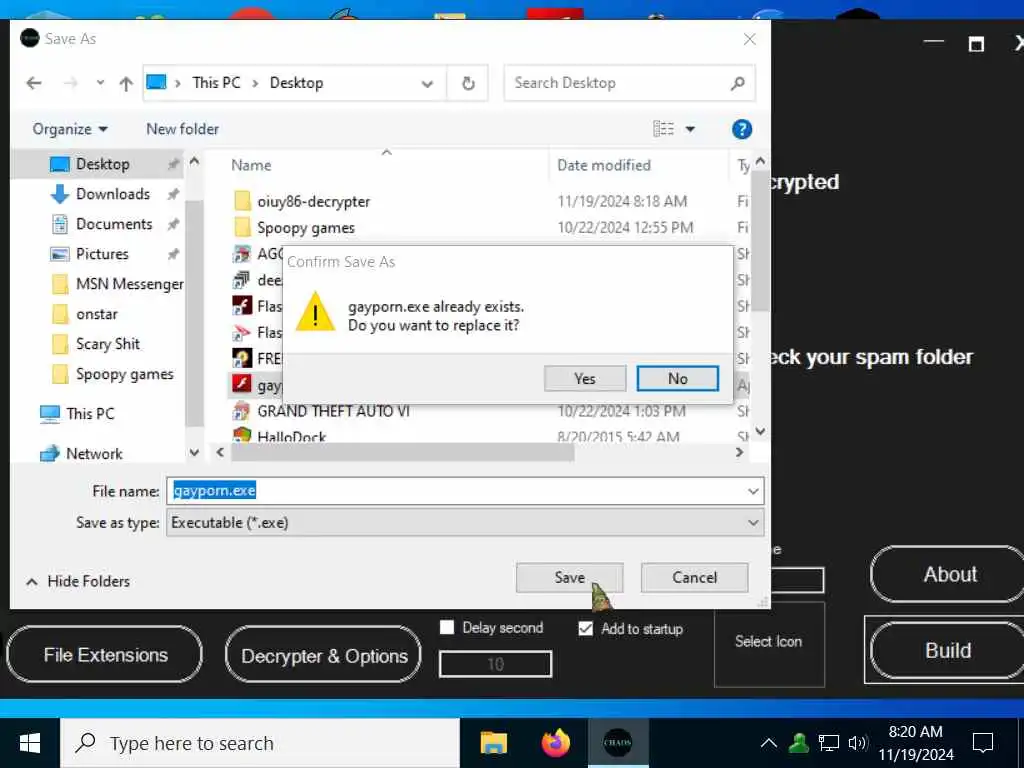The image size is (1024, 768).
Task: Click Select Icon box in builder
Action: coord(769,643)
